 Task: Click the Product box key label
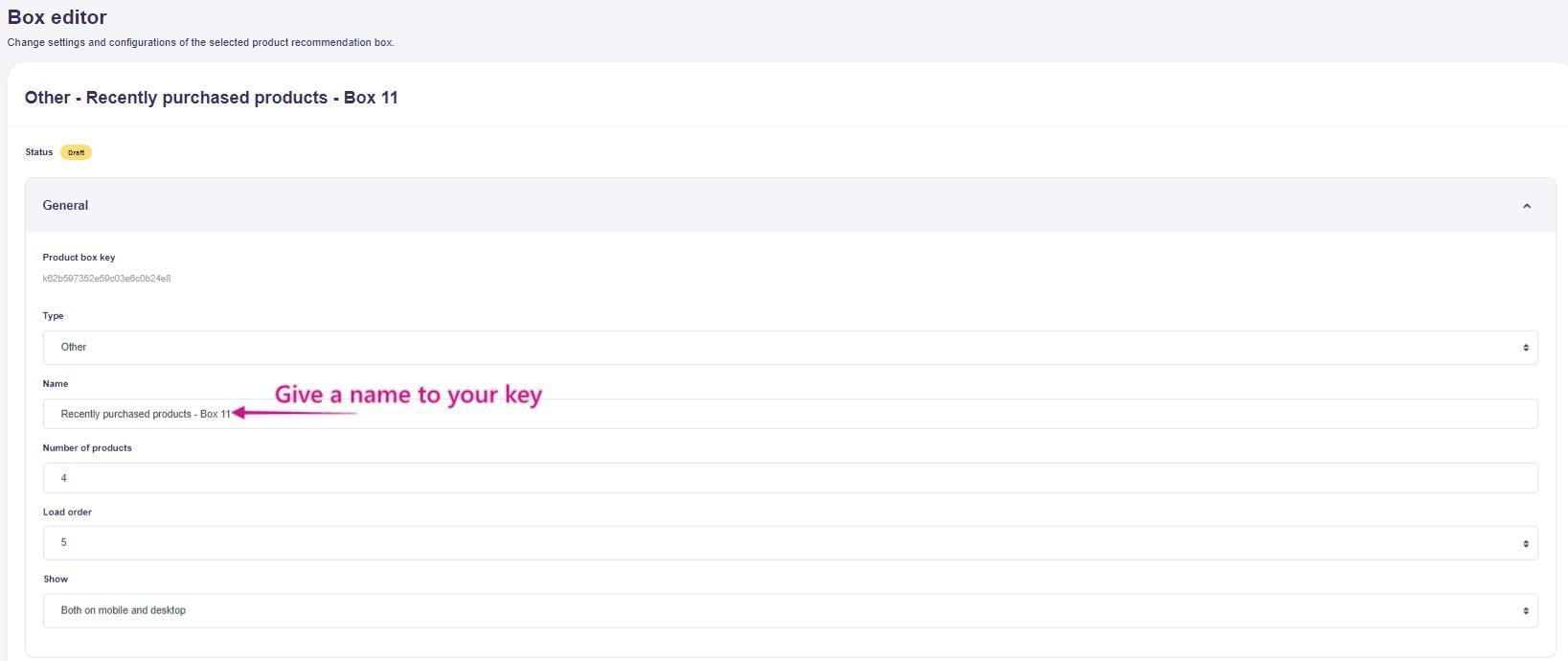click(79, 258)
